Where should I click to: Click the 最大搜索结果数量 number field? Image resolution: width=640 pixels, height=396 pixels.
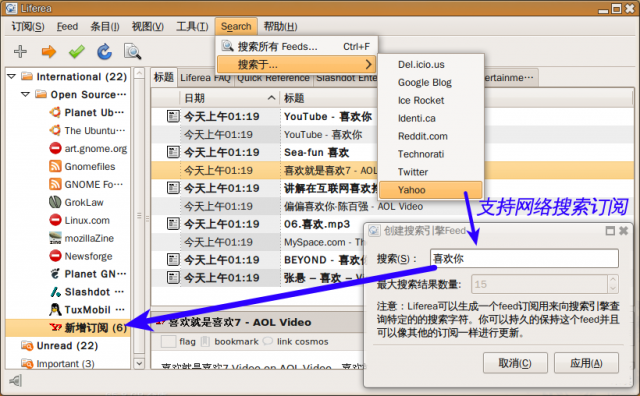pyautogui.click(x=540, y=284)
